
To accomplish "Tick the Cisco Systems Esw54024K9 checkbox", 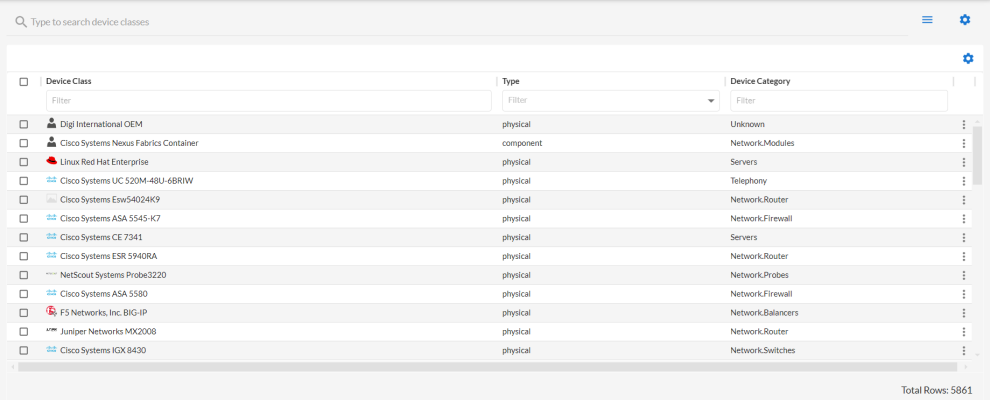I will coord(24,200).
